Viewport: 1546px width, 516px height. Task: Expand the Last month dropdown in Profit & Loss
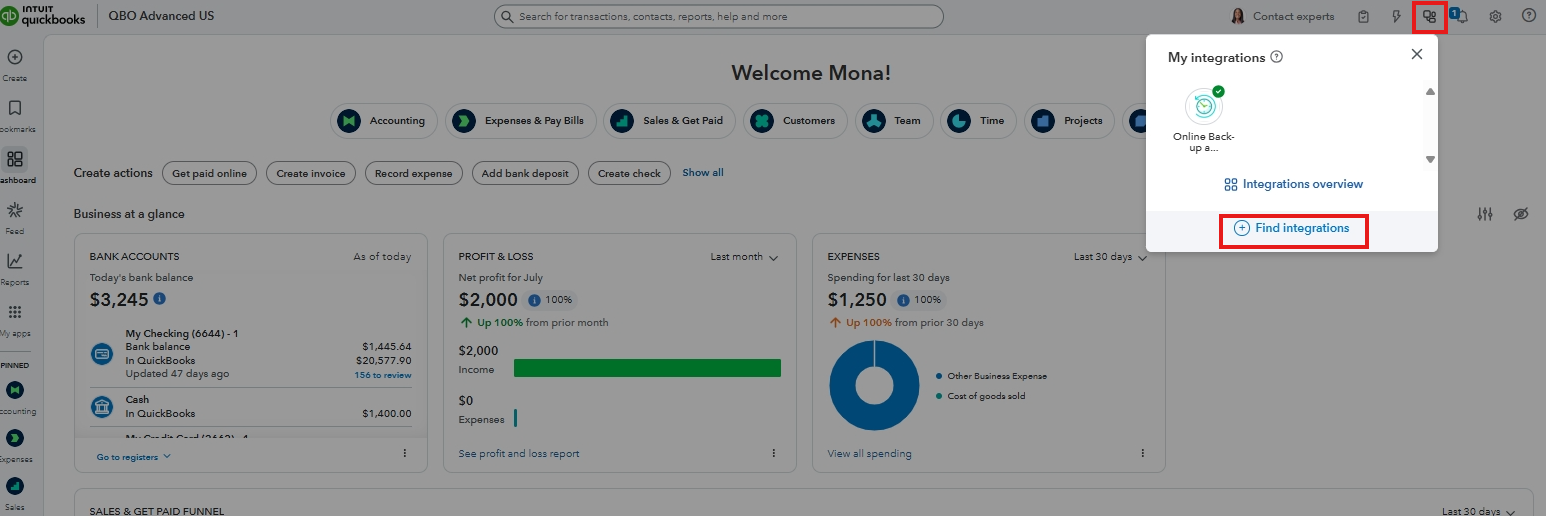point(744,257)
